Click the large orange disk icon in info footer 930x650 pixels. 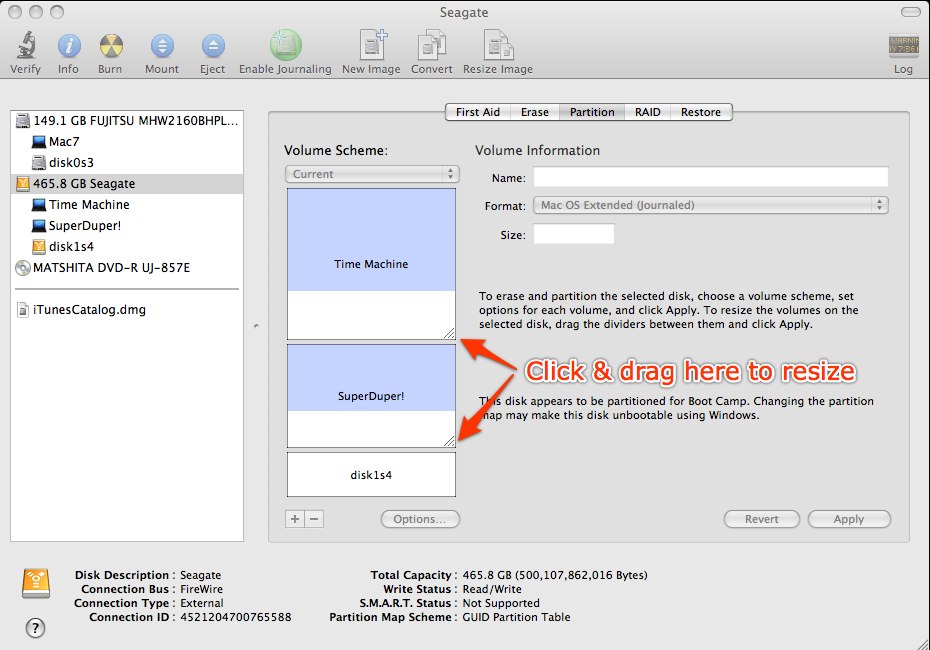[x=36, y=583]
